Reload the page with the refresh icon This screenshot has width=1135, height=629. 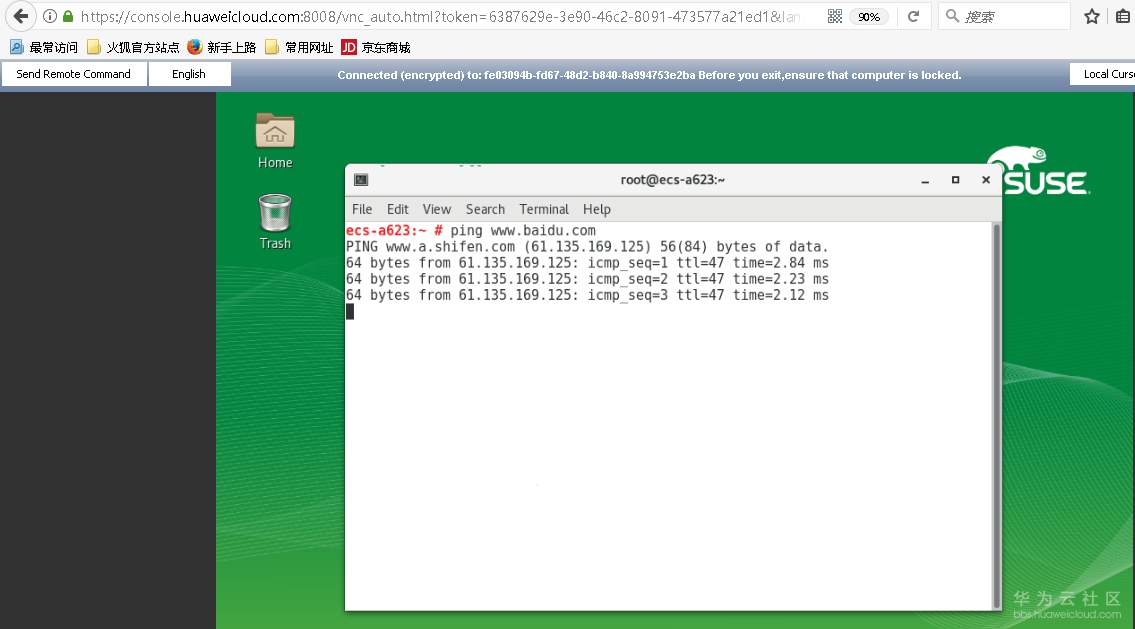point(914,16)
